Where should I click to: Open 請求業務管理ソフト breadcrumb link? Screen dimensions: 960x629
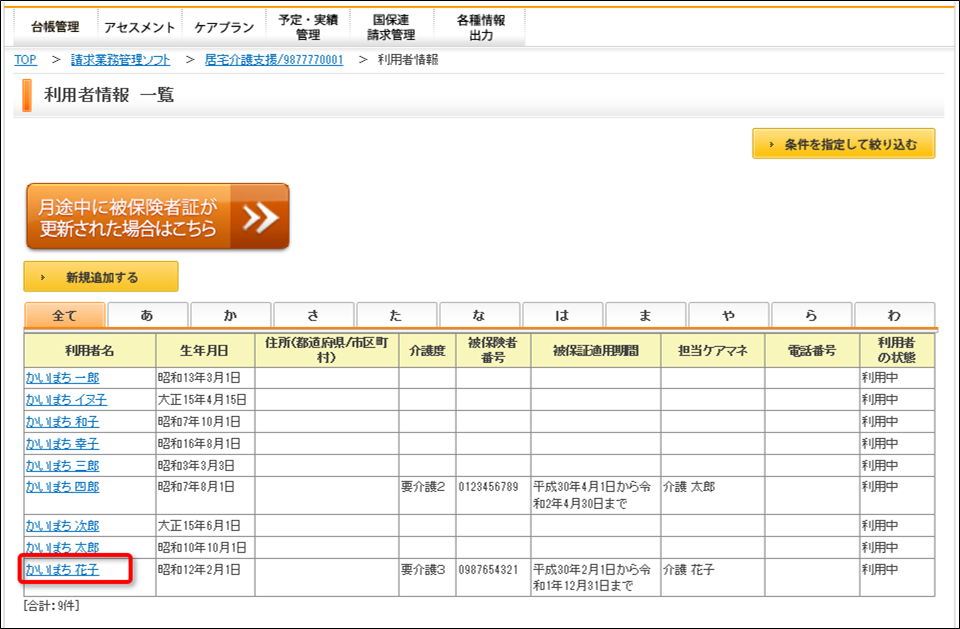click(x=121, y=60)
